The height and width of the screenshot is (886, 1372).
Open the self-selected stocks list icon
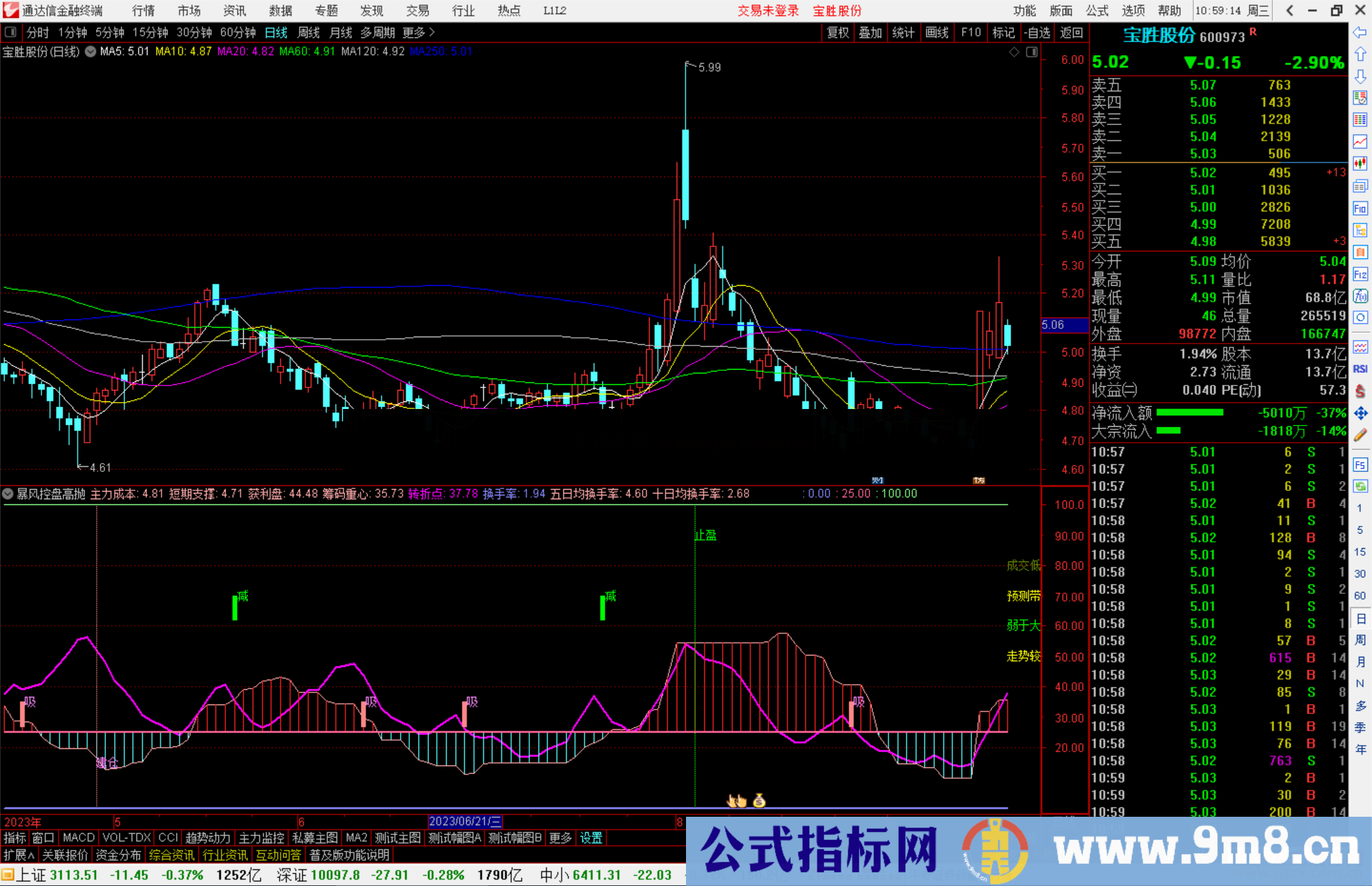click(x=1360, y=98)
